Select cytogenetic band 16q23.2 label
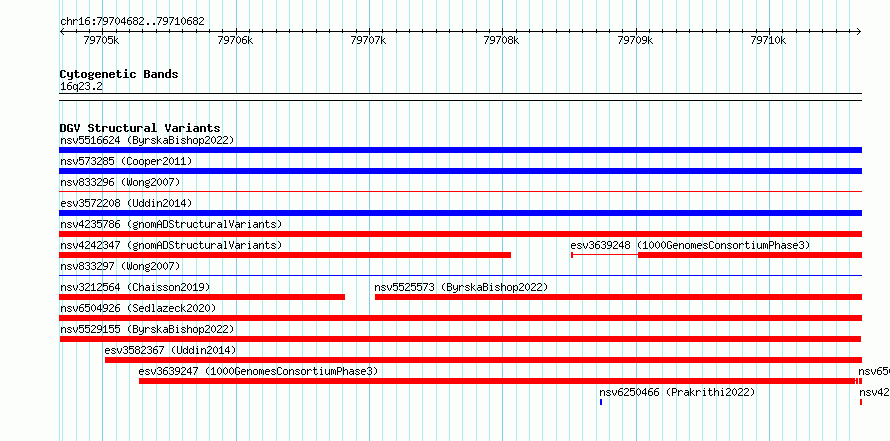This screenshot has width=890, height=441. click(81, 87)
